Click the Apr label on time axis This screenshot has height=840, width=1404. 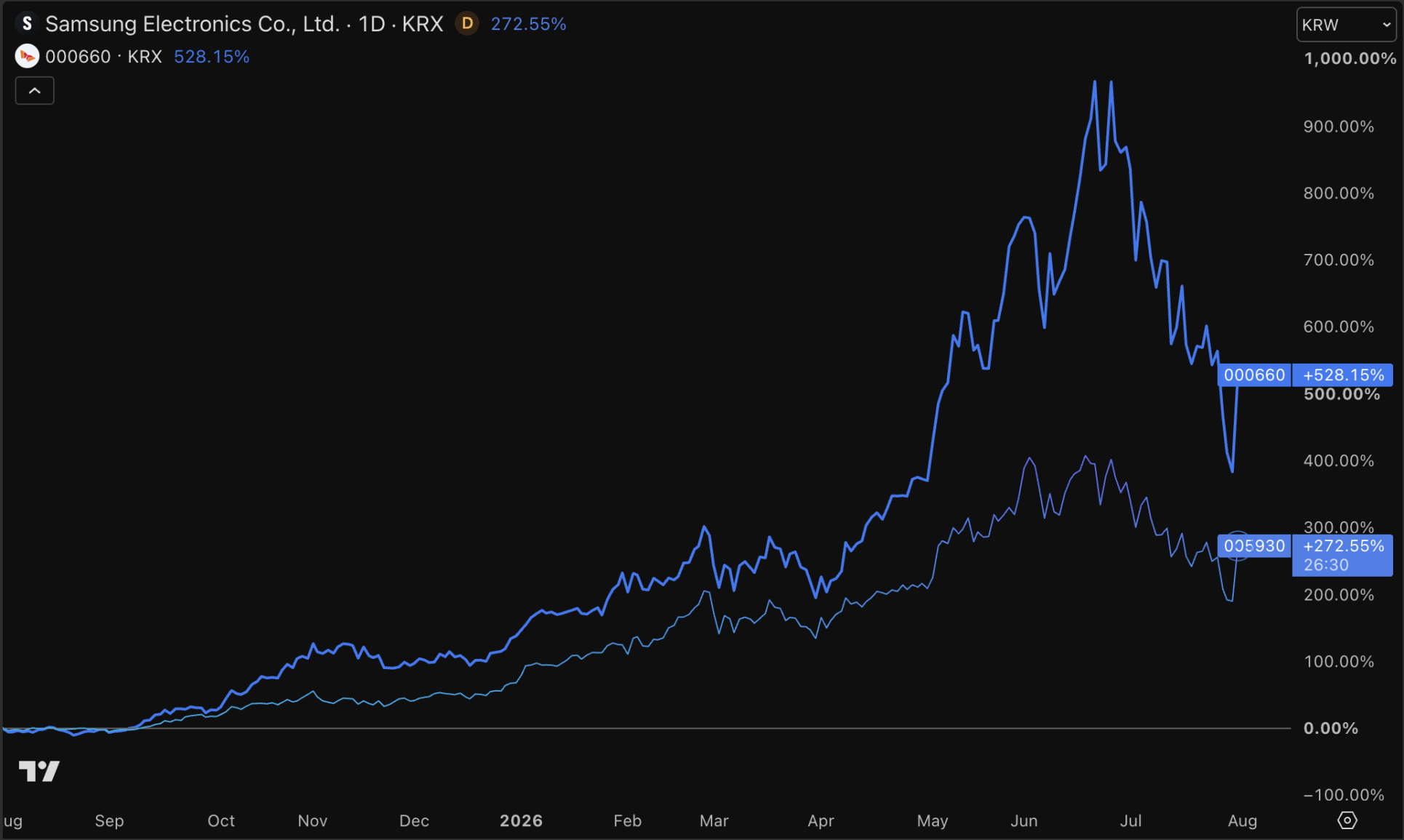[x=821, y=821]
